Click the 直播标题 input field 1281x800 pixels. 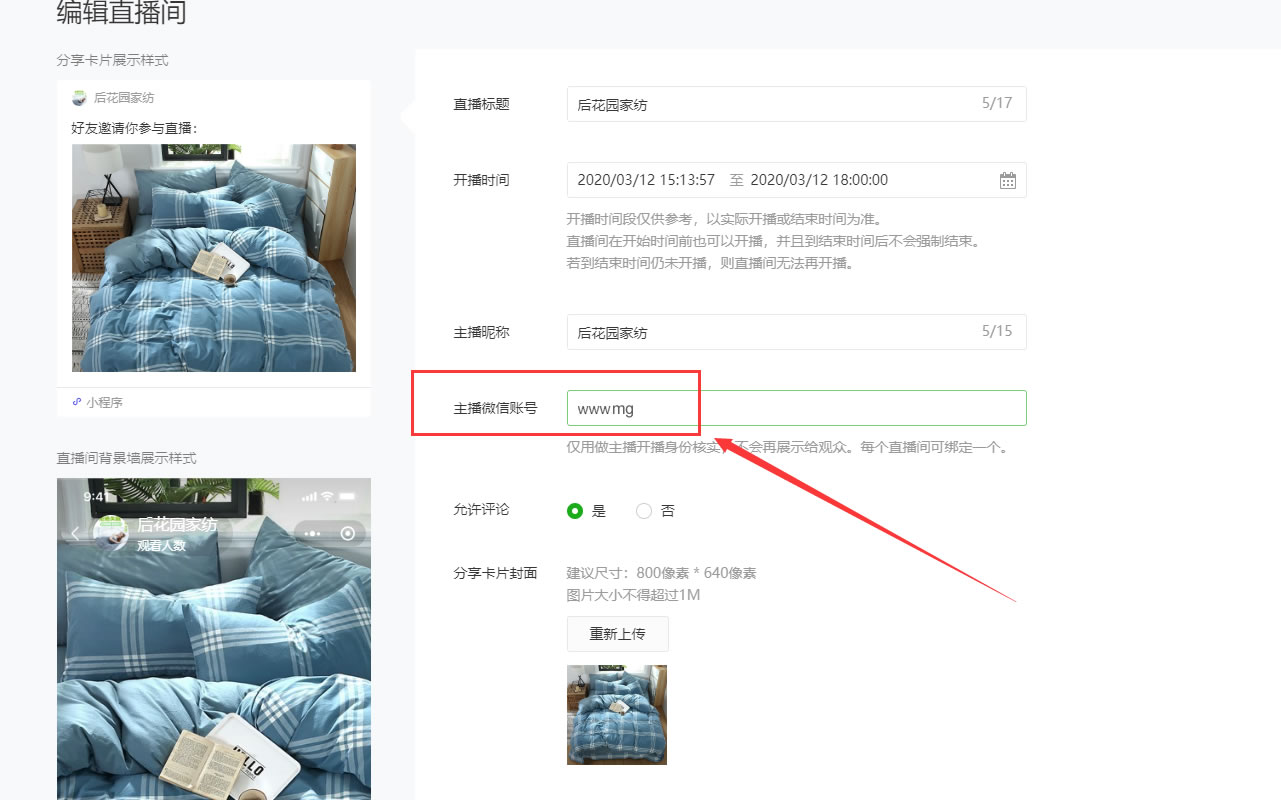point(796,104)
